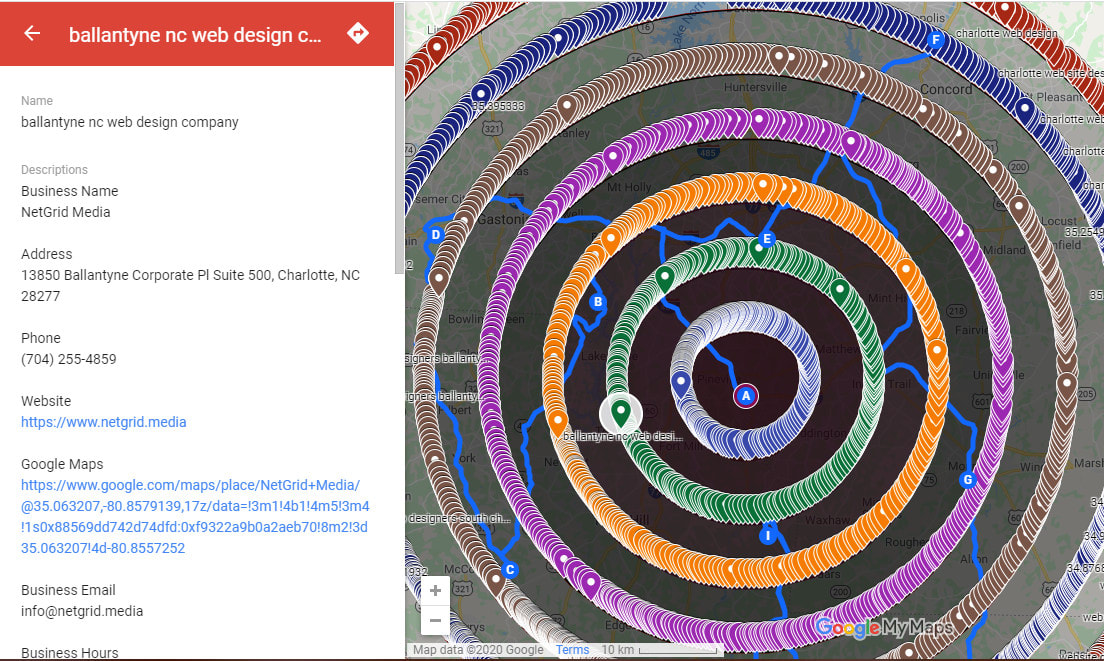
Task: Select blue marker C near the bottom left
Action: (510, 569)
